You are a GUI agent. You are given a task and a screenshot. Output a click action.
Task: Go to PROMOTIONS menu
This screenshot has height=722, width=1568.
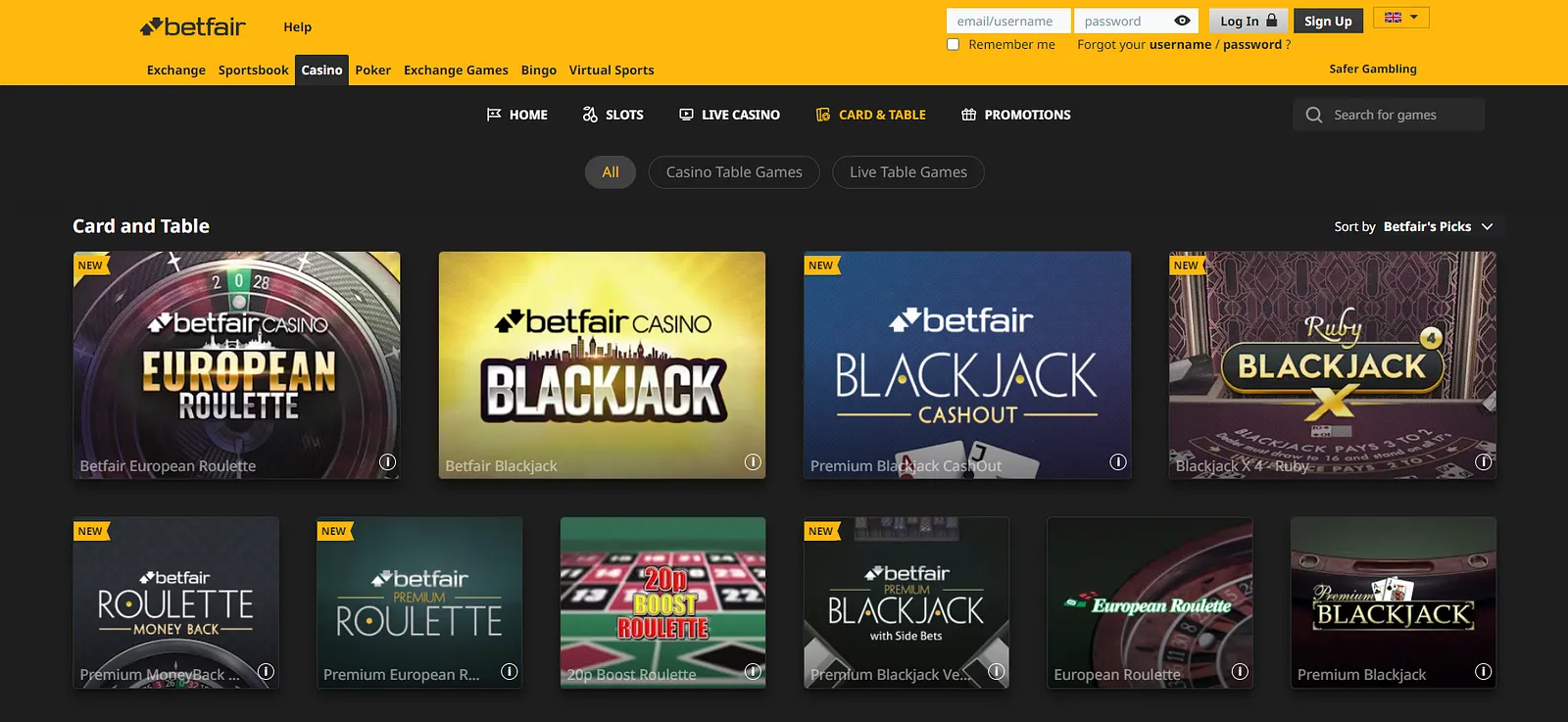click(1016, 115)
